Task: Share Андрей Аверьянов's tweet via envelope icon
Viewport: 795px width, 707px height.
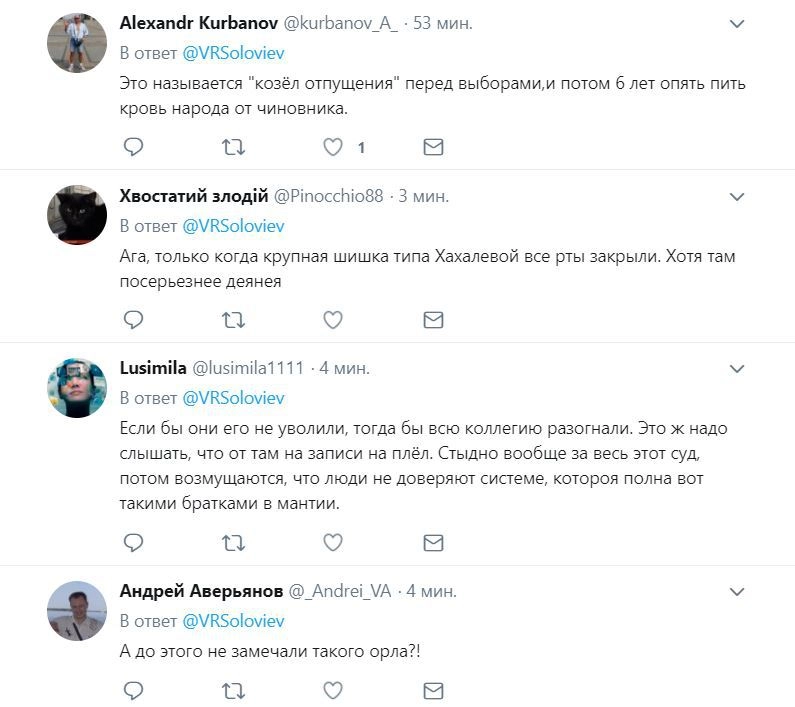Action: tap(433, 691)
